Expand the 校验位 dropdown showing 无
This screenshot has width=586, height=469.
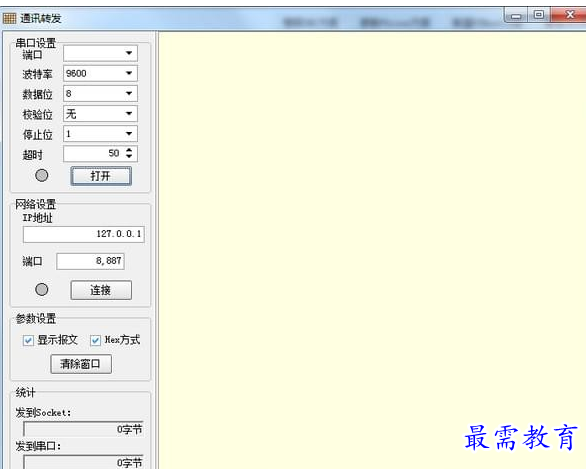(100, 114)
